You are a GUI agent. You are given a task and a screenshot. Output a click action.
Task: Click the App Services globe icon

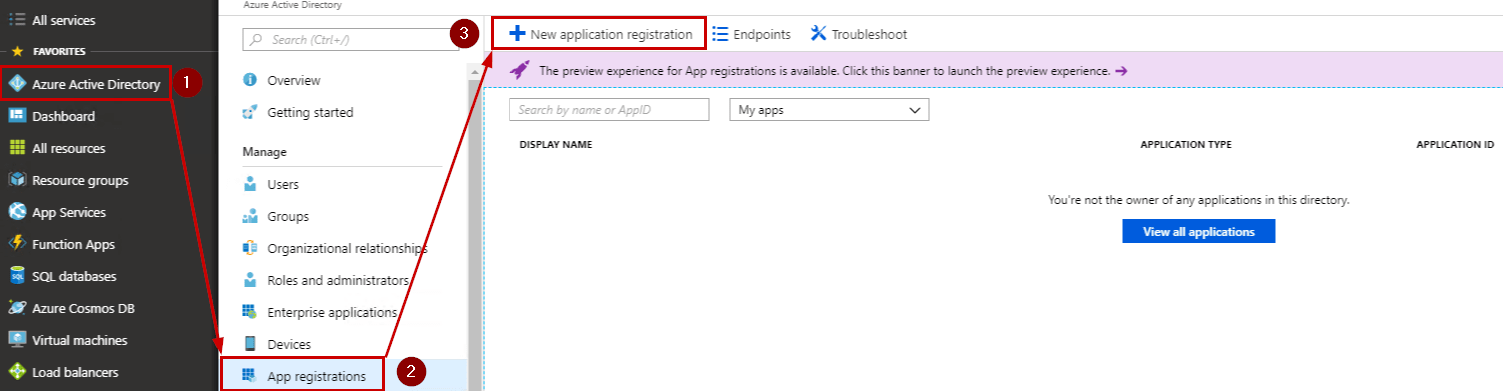pos(17,212)
